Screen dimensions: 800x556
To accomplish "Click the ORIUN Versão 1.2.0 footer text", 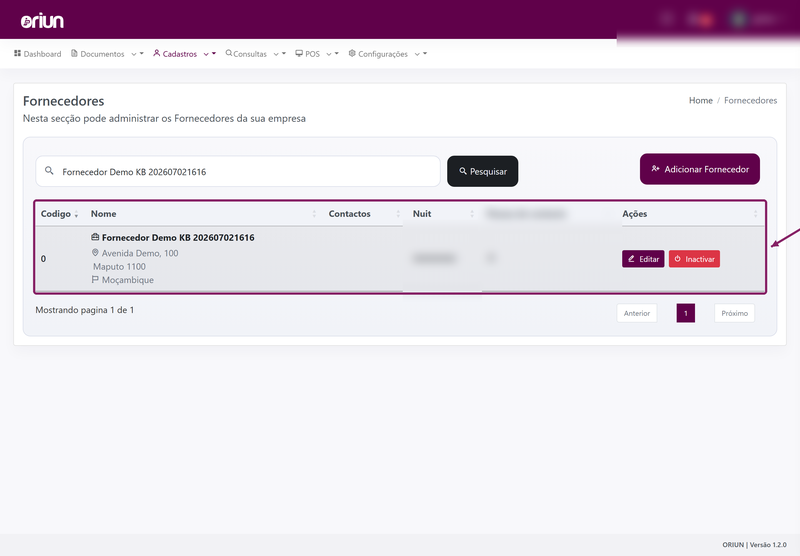I will tap(754, 545).
